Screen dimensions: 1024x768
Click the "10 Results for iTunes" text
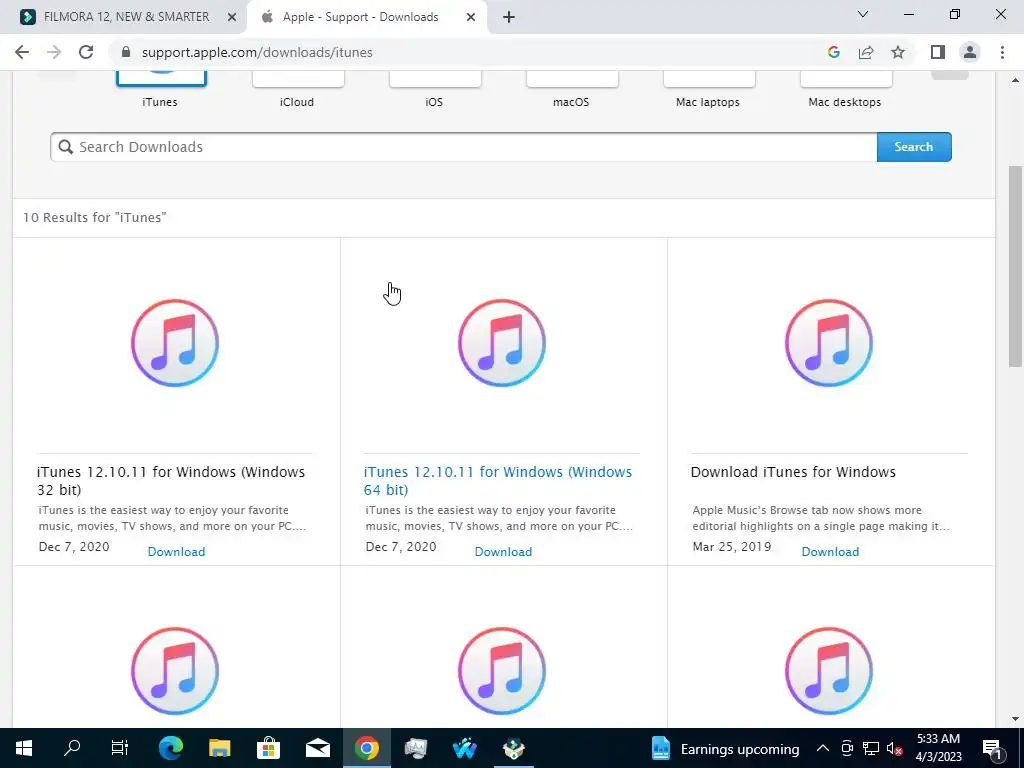95,217
